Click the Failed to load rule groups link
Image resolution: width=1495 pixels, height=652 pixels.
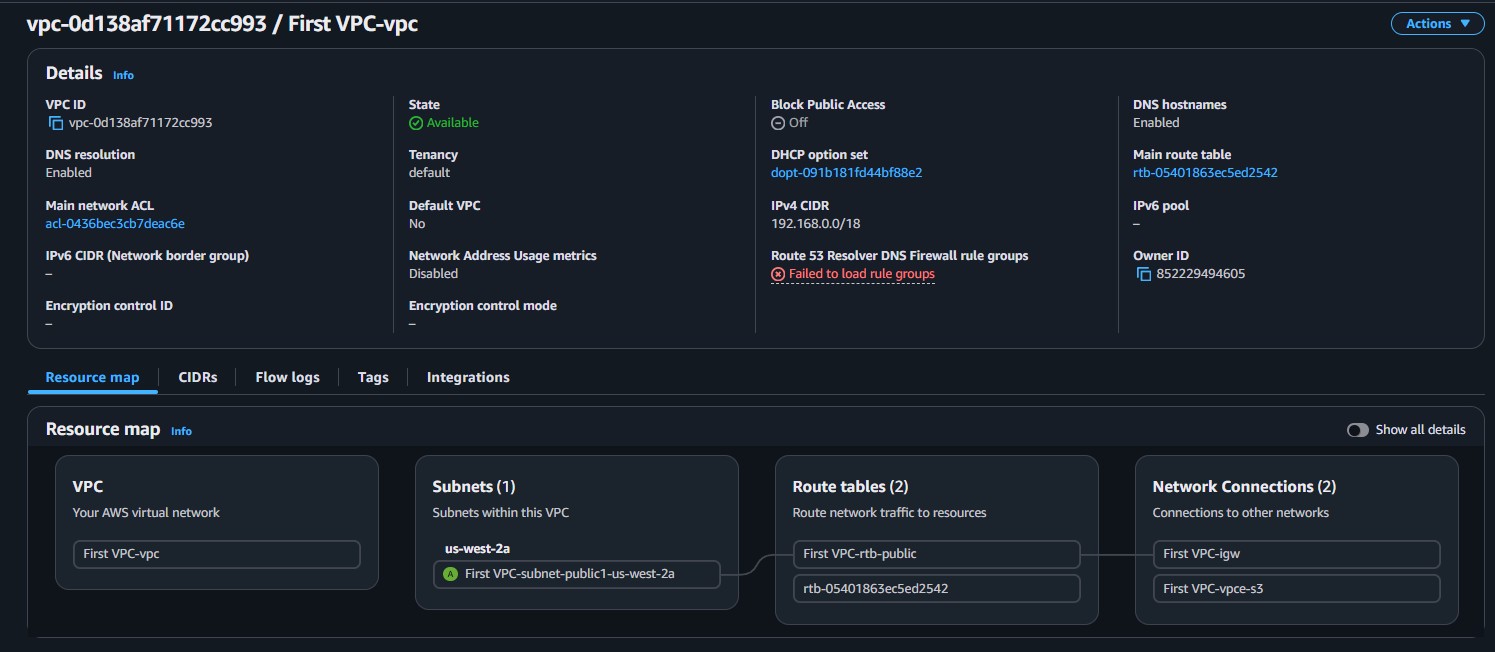[x=861, y=273]
